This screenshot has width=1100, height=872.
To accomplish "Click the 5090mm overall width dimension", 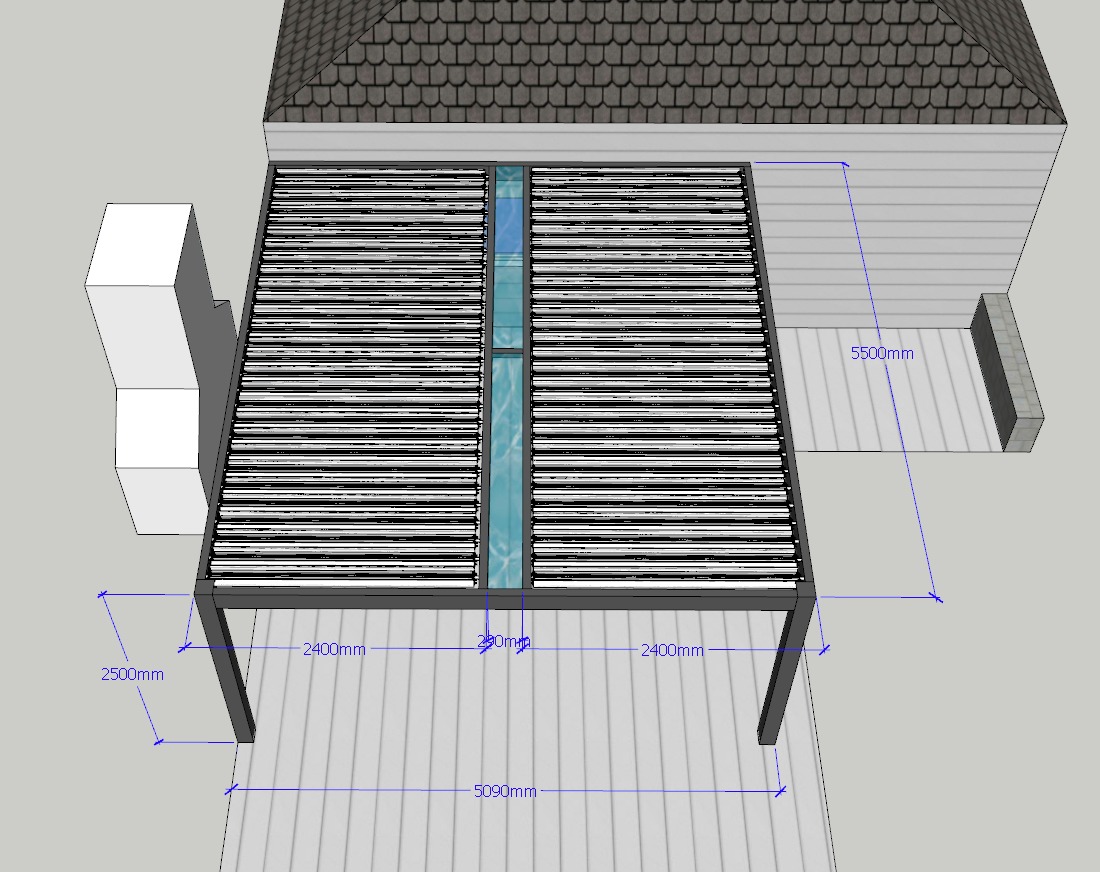I will 505,791.
